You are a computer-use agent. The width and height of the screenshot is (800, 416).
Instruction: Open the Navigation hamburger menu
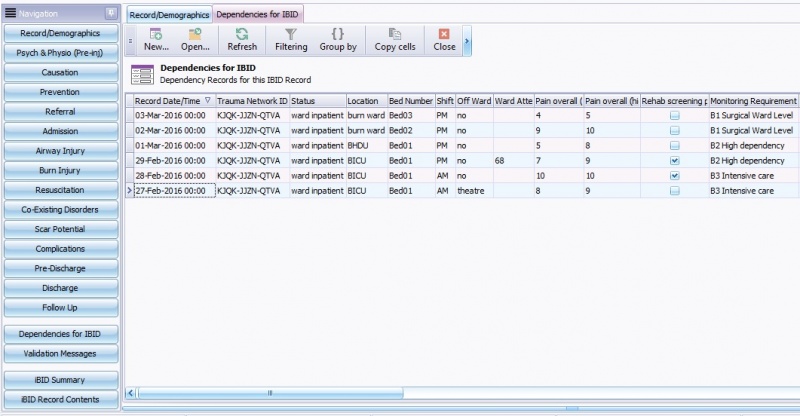coord(10,12)
